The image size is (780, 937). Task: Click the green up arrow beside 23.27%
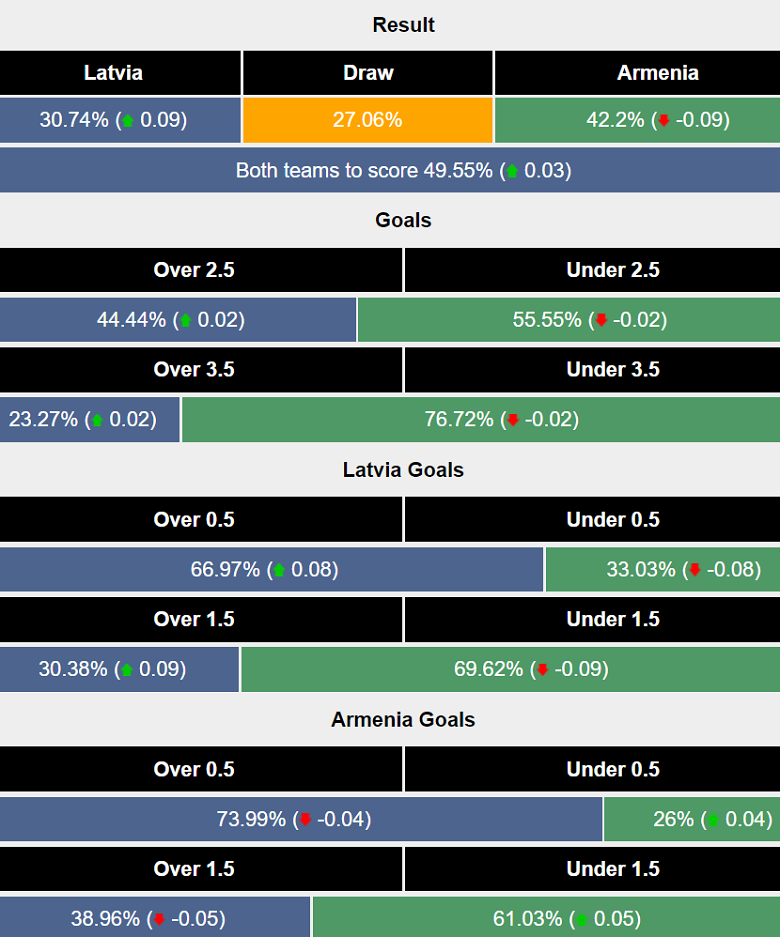click(97, 421)
